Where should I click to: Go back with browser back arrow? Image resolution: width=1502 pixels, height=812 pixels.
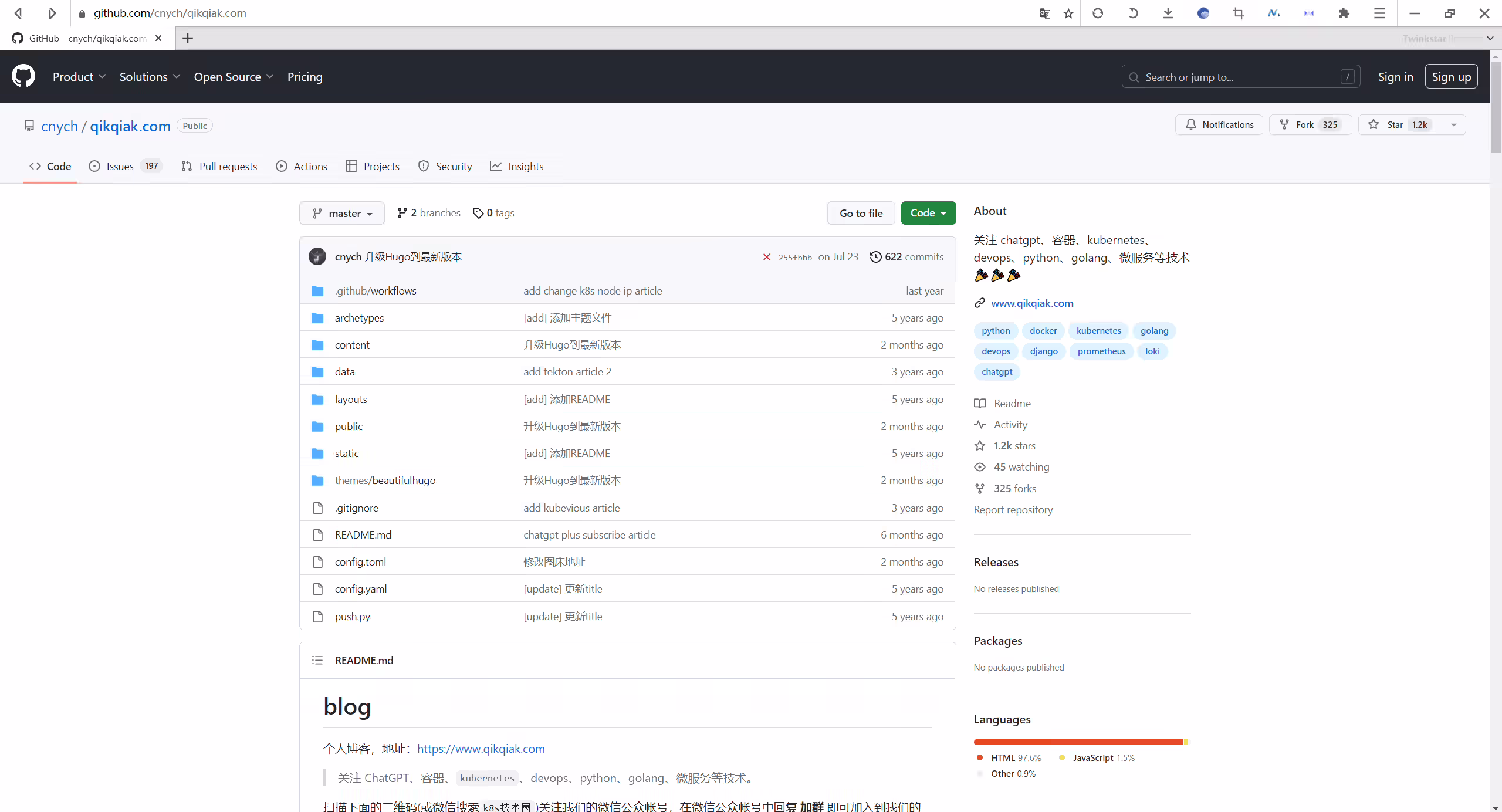coord(18,13)
